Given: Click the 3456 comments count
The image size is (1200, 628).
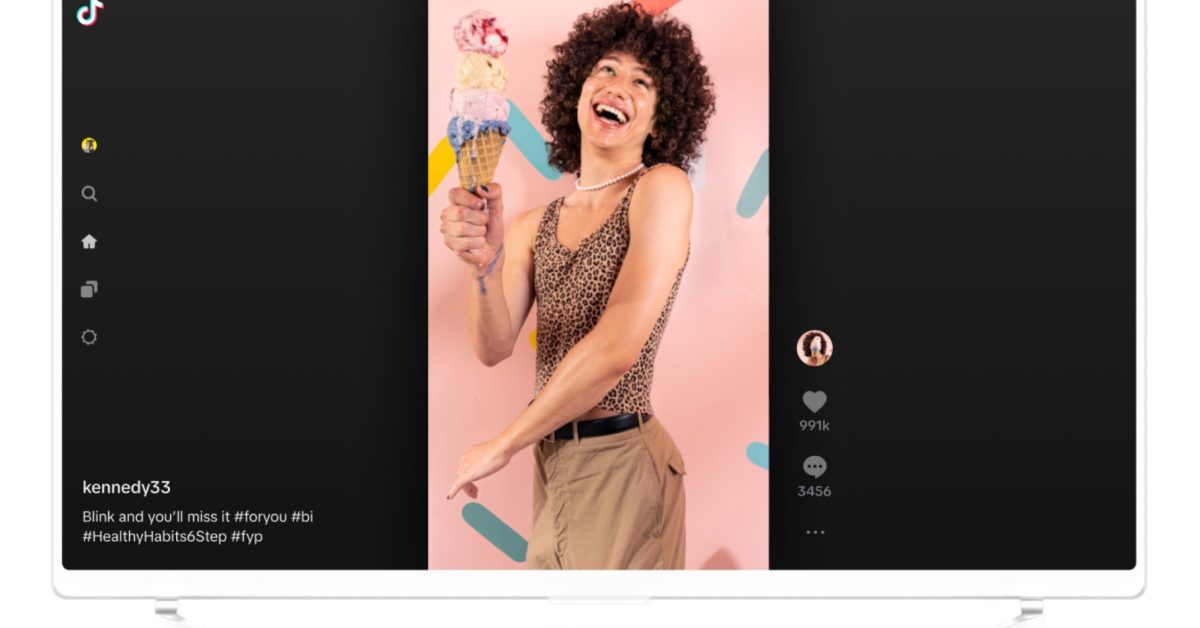Looking at the screenshot, I should [x=814, y=491].
